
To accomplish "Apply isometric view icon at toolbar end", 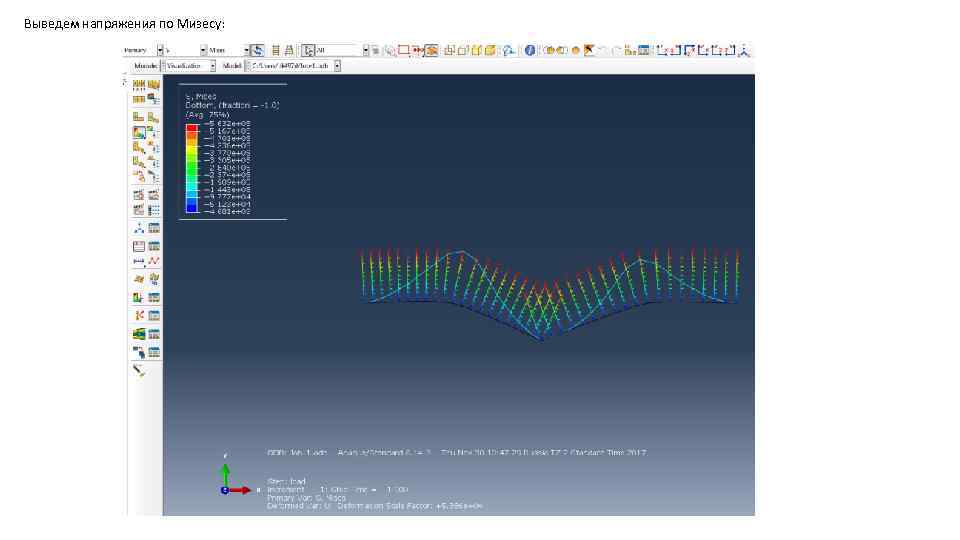I will pos(744,50).
